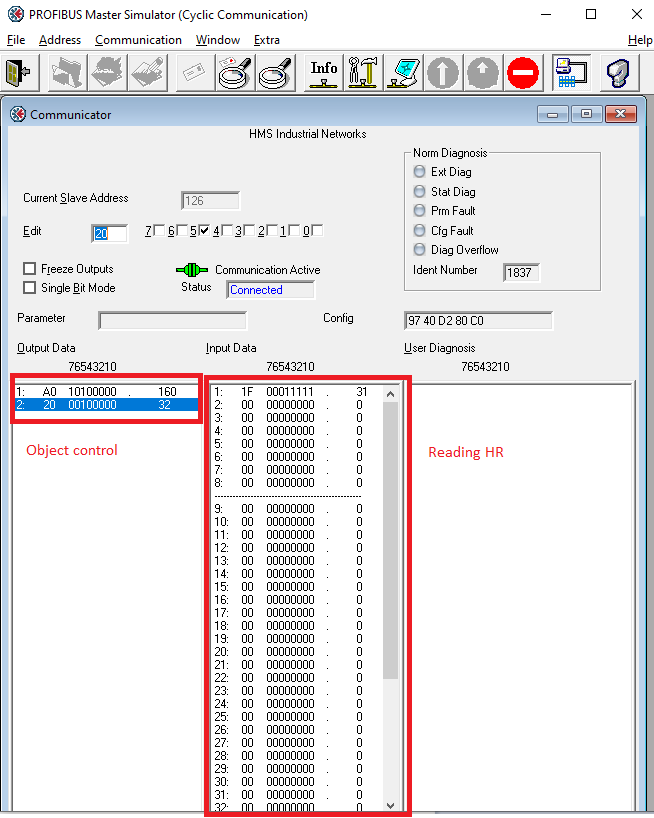Click the question mark help toolbar icon
The width and height of the screenshot is (654, 818).
tap(619, 73)
